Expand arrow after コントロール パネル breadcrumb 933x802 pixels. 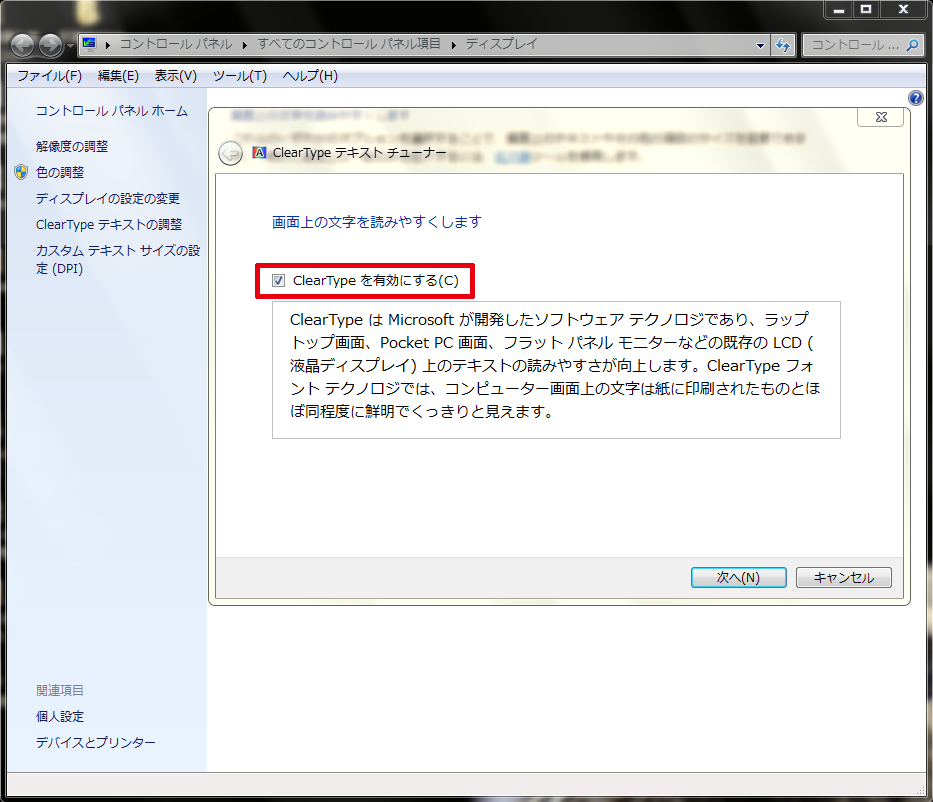(x=245, y=45)
